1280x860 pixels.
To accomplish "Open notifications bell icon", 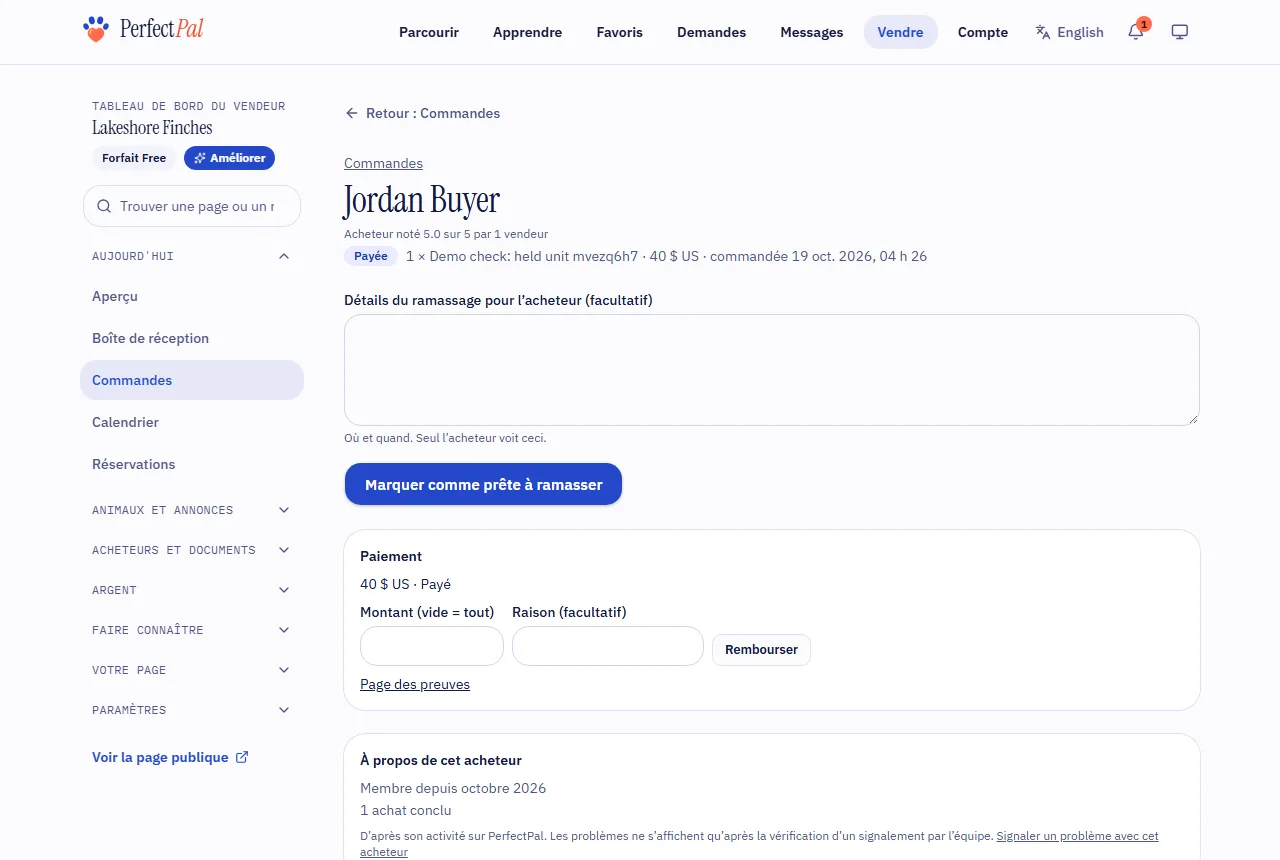I will (x=1135, y=32).
